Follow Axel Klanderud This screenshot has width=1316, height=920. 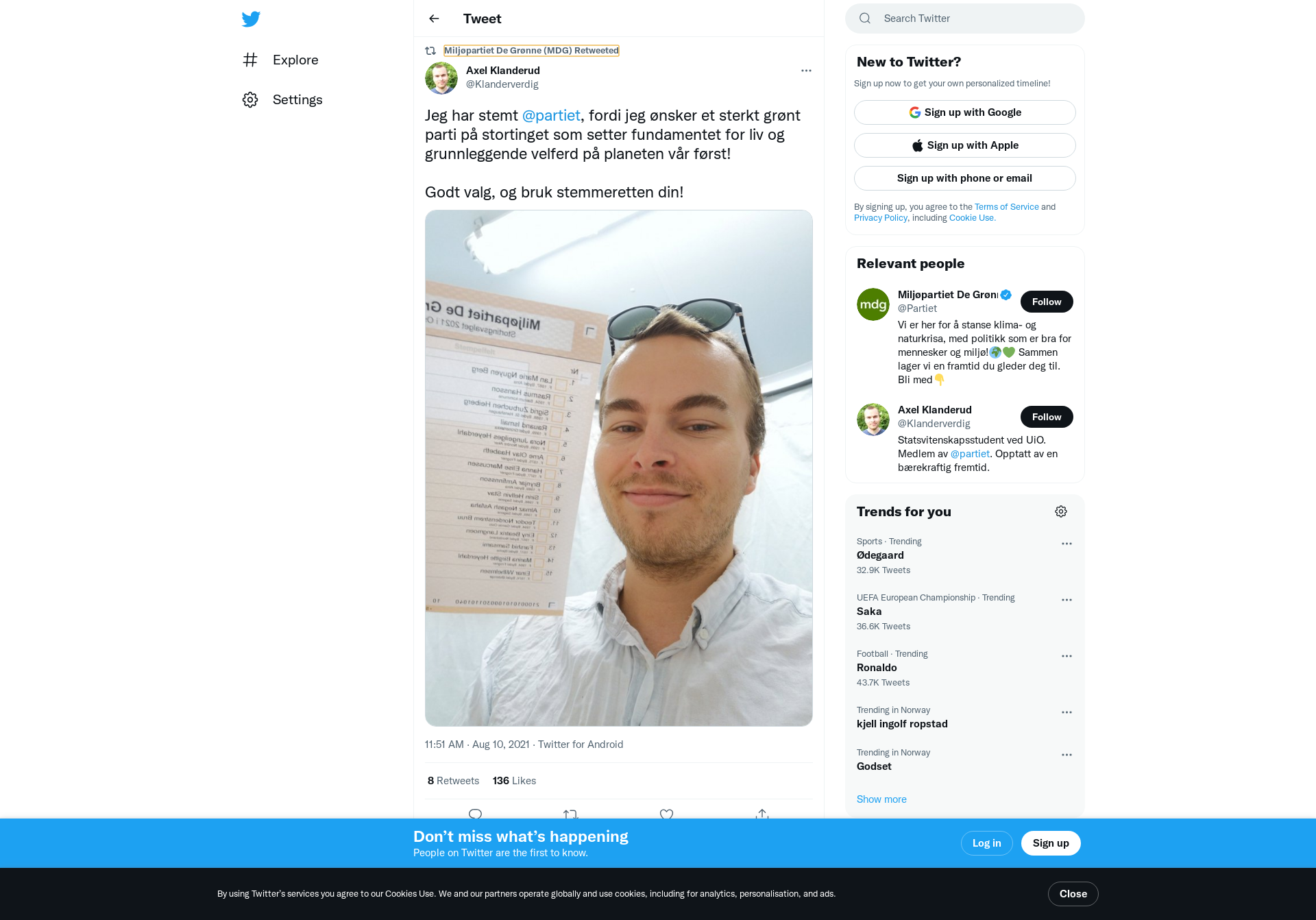[1047, 417]
